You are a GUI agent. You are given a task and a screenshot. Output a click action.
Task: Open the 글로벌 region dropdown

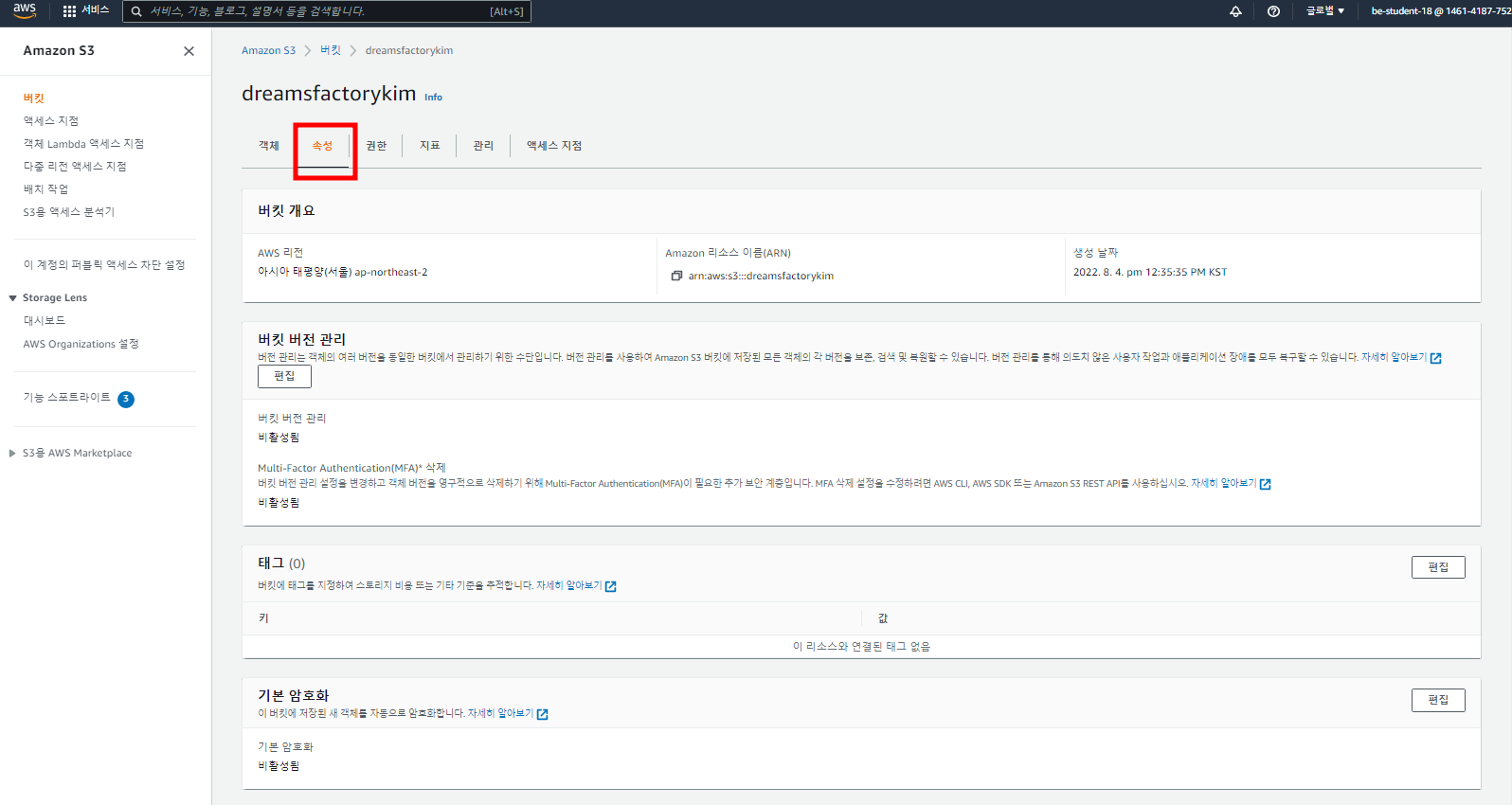click(x=1325, y=11)
